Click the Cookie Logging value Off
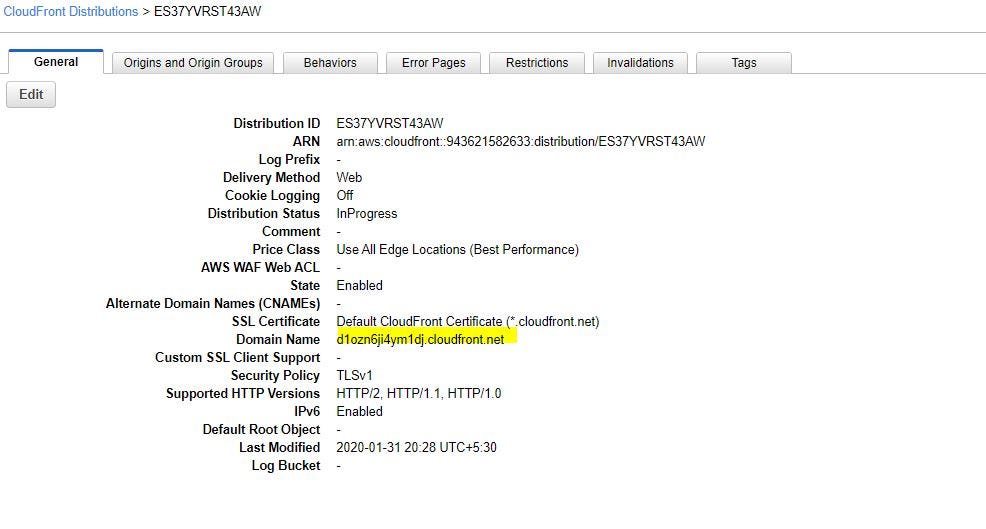Screen dimensions: 986x529 [345, 196]
